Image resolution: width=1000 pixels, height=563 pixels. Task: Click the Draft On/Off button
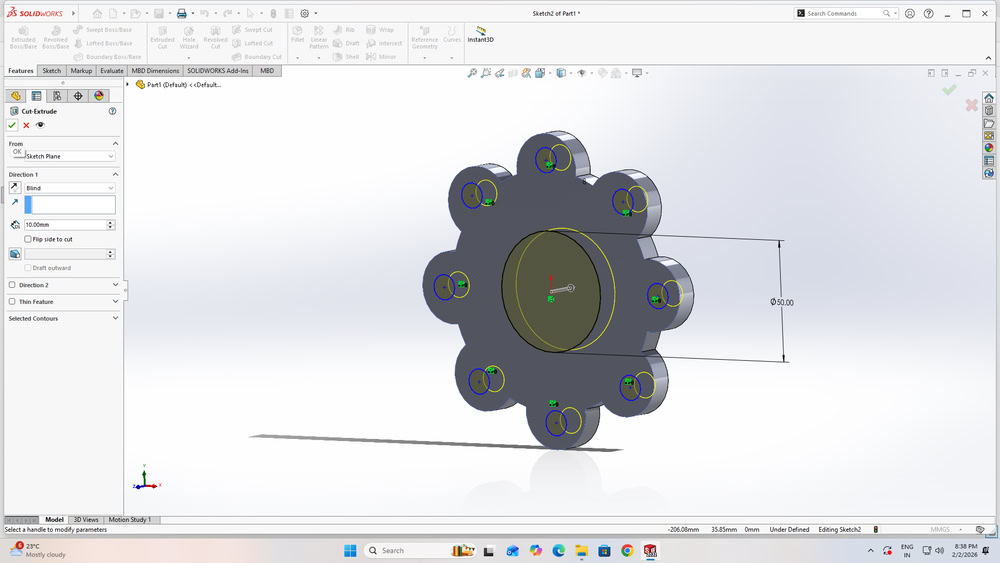(15, 254)
